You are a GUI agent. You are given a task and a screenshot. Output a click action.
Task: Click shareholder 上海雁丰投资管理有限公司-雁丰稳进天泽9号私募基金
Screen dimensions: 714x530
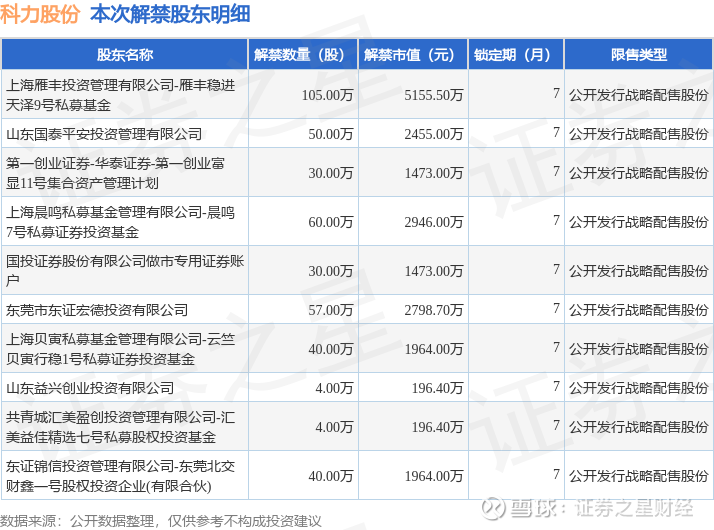(x=120, y=95)
